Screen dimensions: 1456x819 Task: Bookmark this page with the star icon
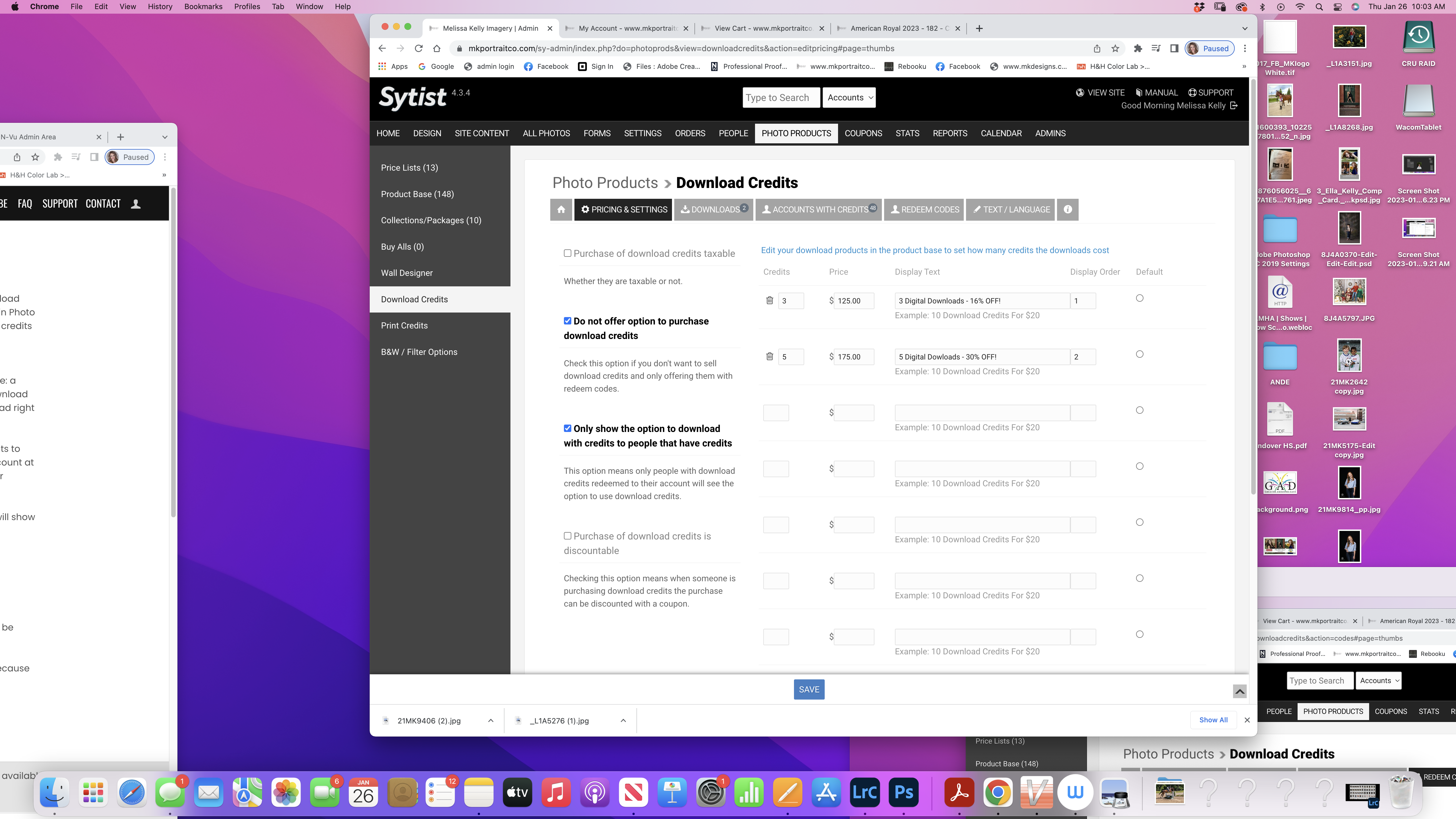pyautogui.click(x=1115, y=49)
